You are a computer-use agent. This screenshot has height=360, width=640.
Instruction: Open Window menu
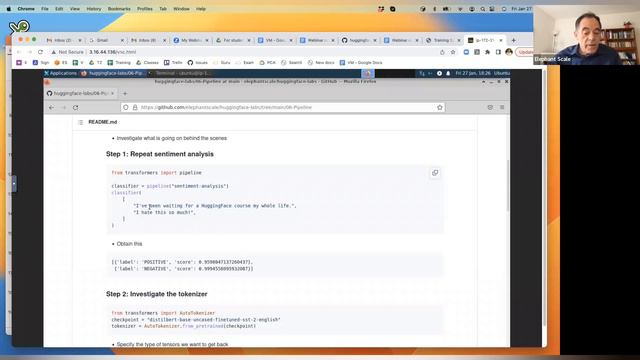[x=181, y=9]
